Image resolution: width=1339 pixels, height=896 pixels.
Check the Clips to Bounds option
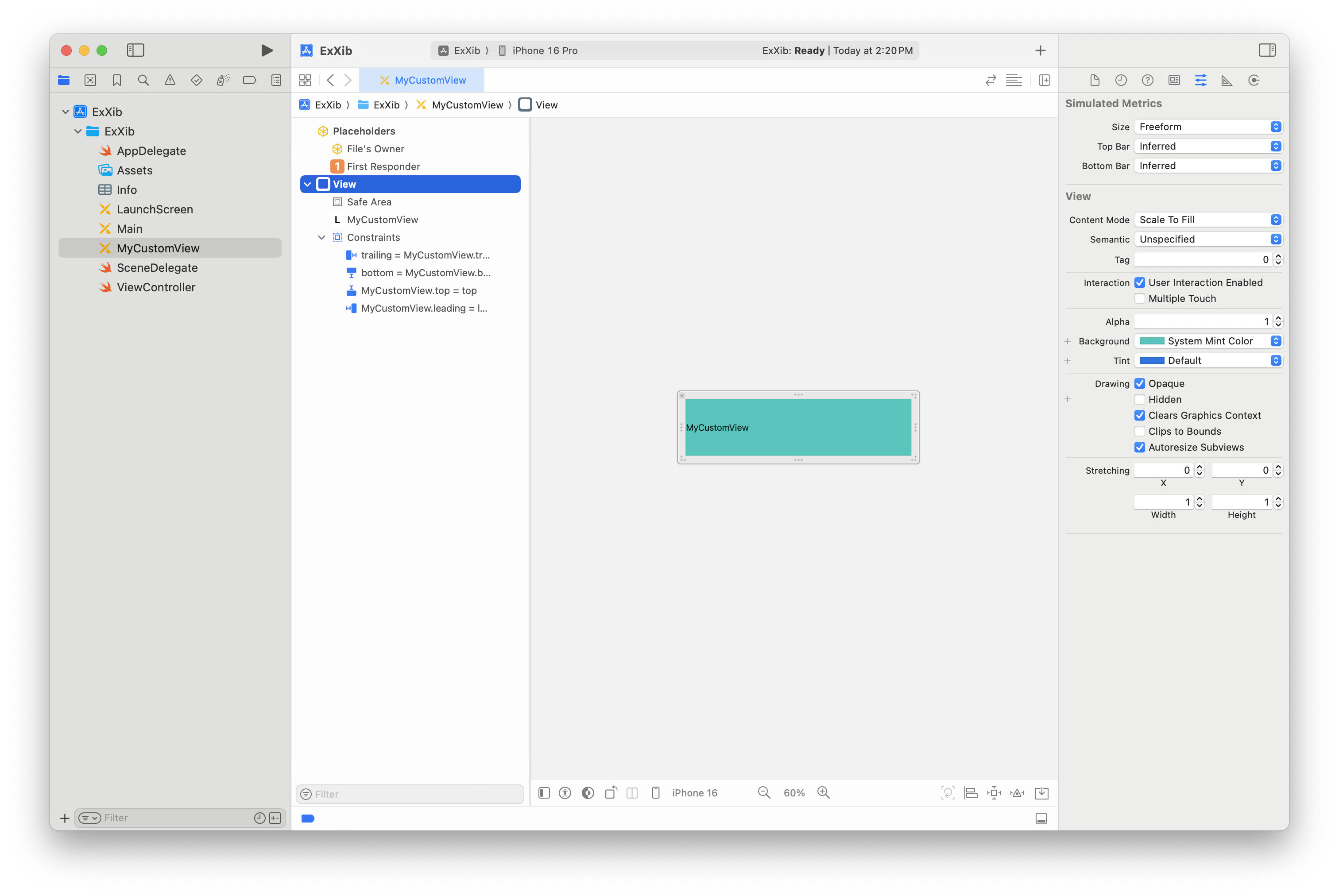(1140, 432)
